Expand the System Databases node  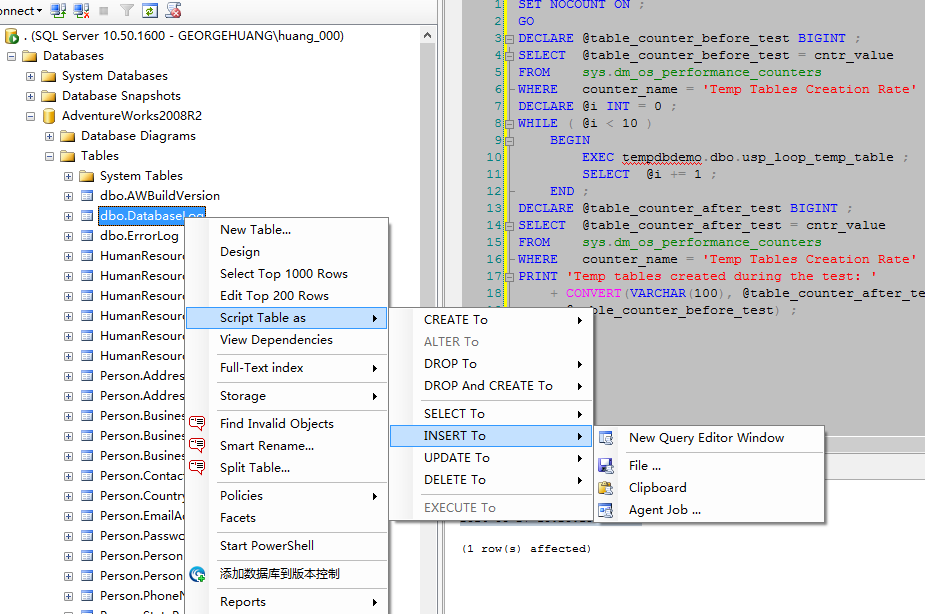click(30, 76)
